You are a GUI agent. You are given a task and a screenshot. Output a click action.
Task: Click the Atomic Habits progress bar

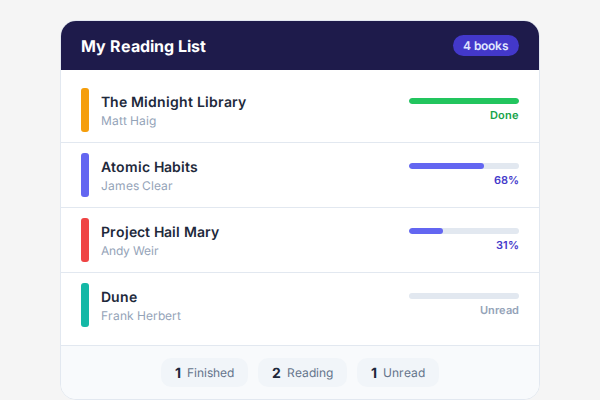click(x=464, y=166)
